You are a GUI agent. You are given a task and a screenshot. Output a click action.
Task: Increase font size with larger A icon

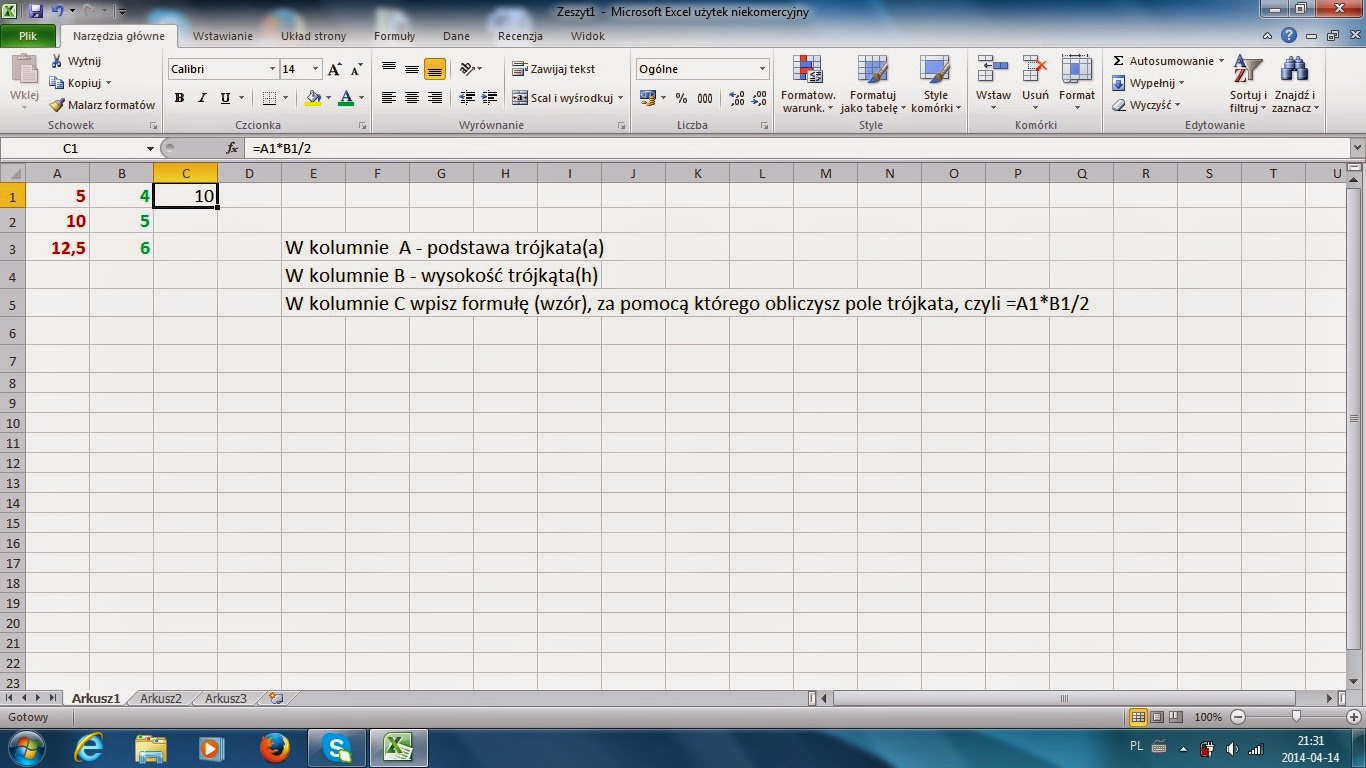(x=335, y=69)
